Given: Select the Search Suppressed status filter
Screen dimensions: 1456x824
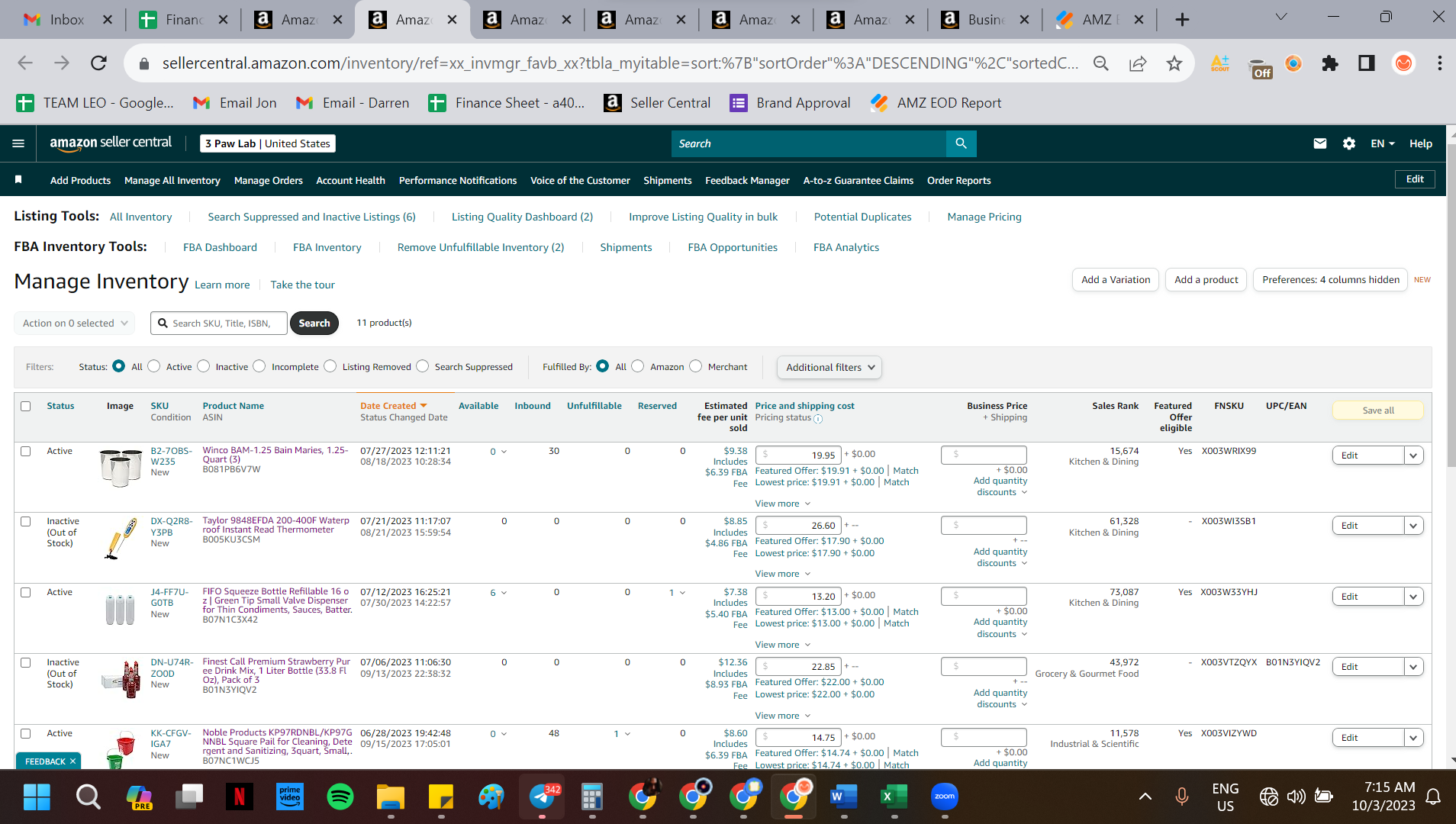Looking at the screenshot, I should click(x=423, y=366).
